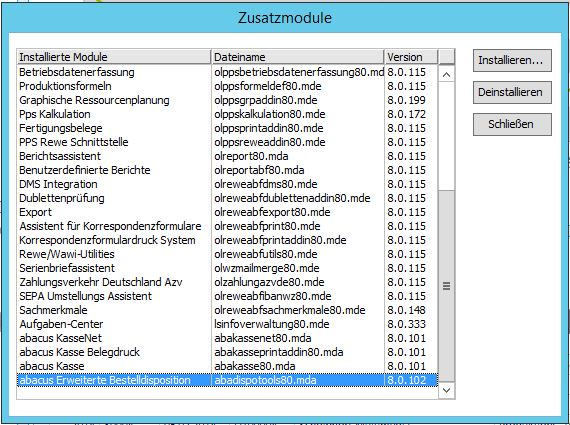This screenshot has height=425, width=570.
Task: Select the Serienbriefassistent module
Action: (228, 268)
